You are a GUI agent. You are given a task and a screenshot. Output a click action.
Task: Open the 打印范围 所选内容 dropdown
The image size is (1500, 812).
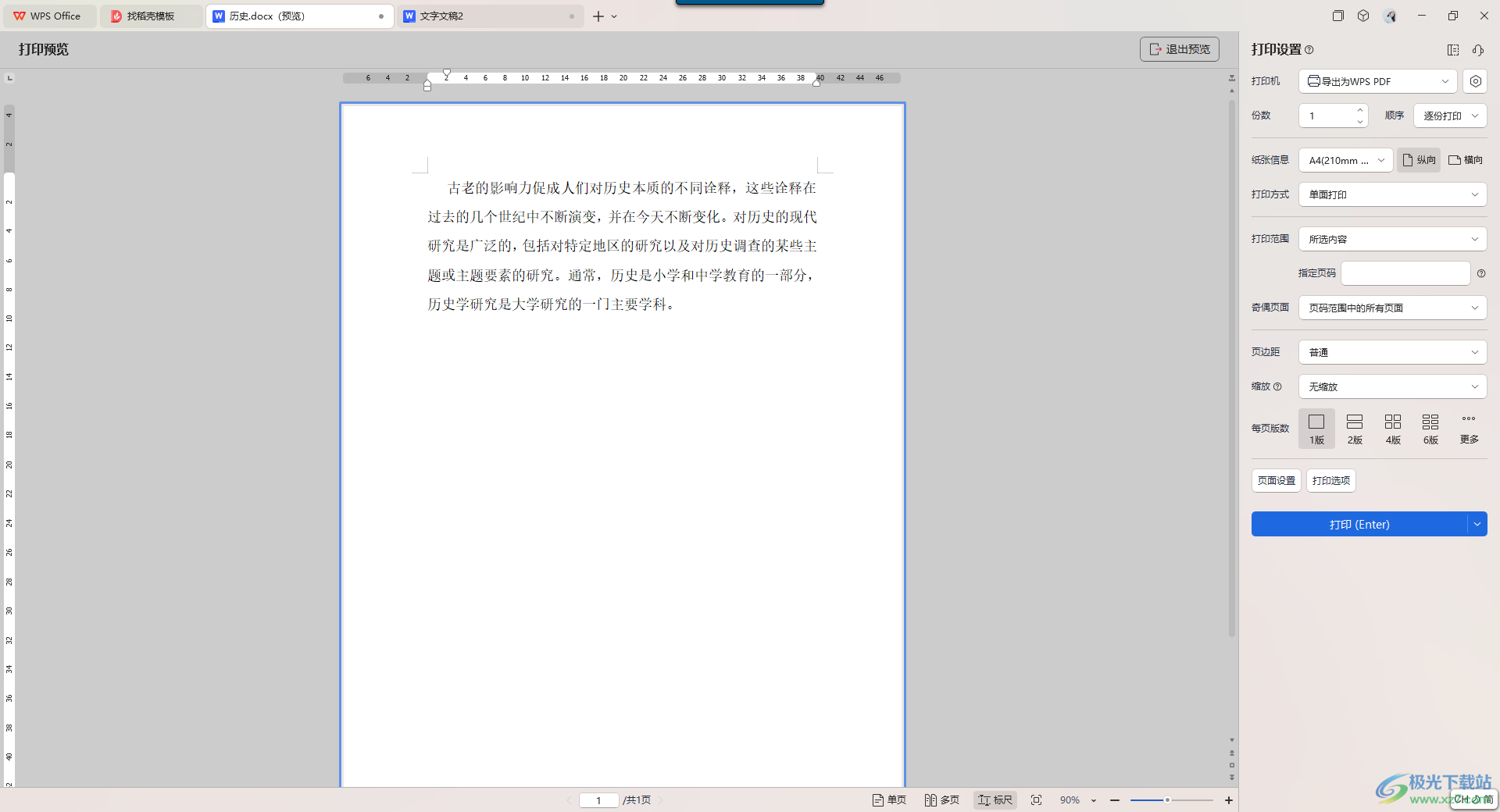1393,239
